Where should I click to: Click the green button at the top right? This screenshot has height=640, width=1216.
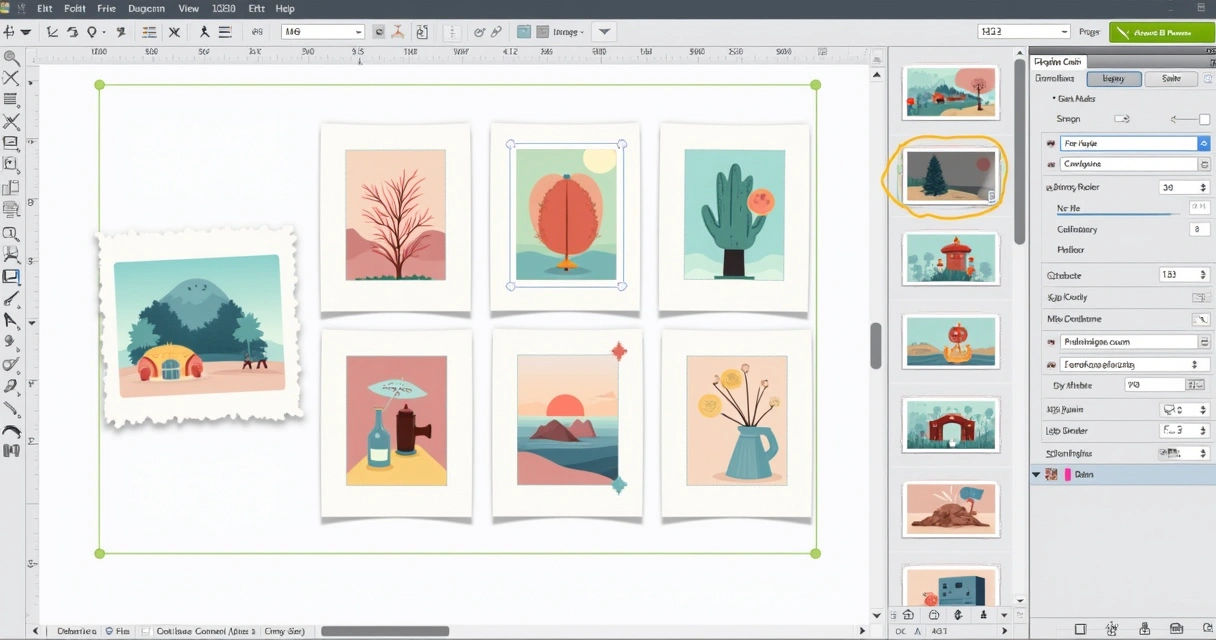point(1161,32)
